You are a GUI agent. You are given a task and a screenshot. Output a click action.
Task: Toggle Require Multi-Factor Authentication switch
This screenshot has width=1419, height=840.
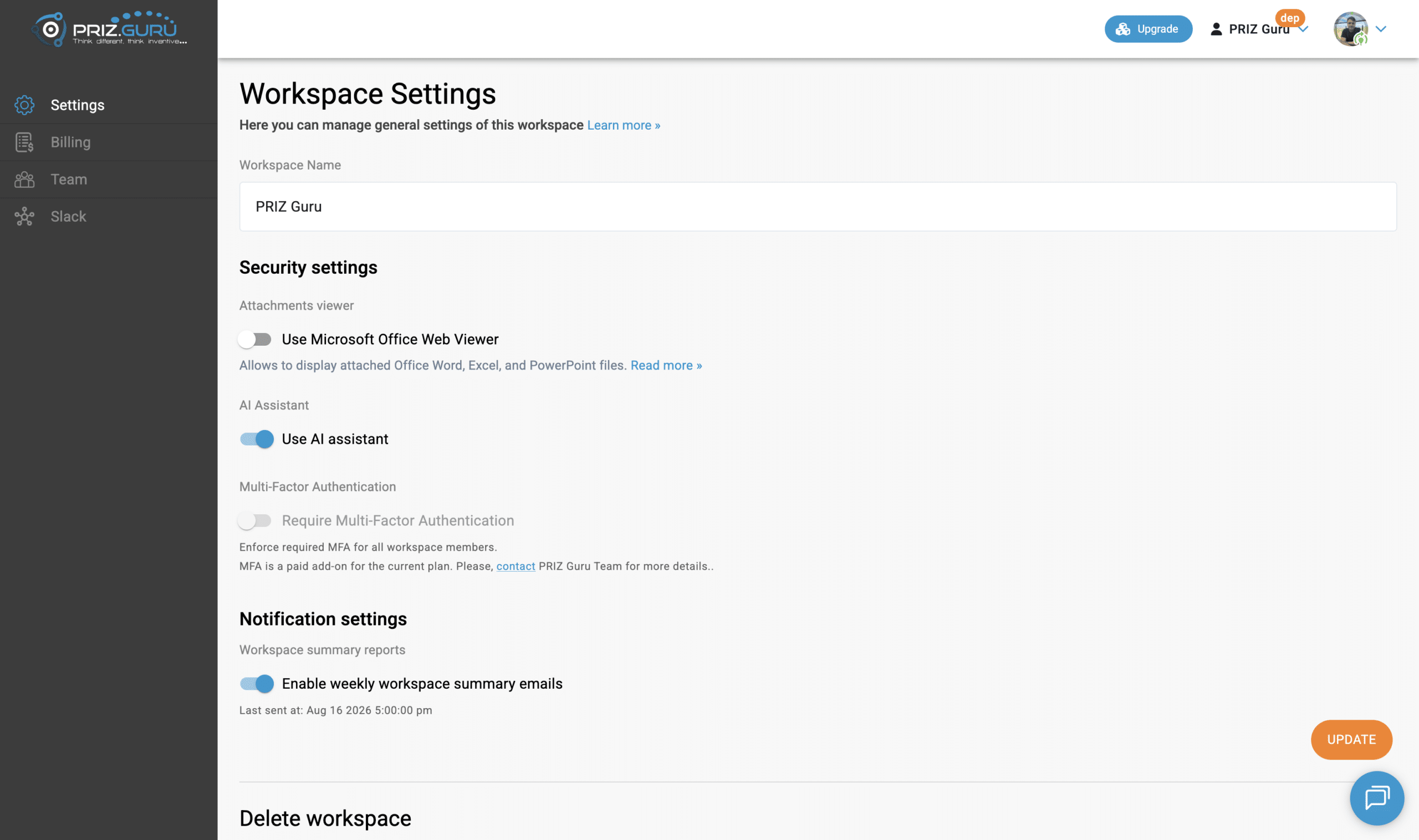[x=255, y=520]
